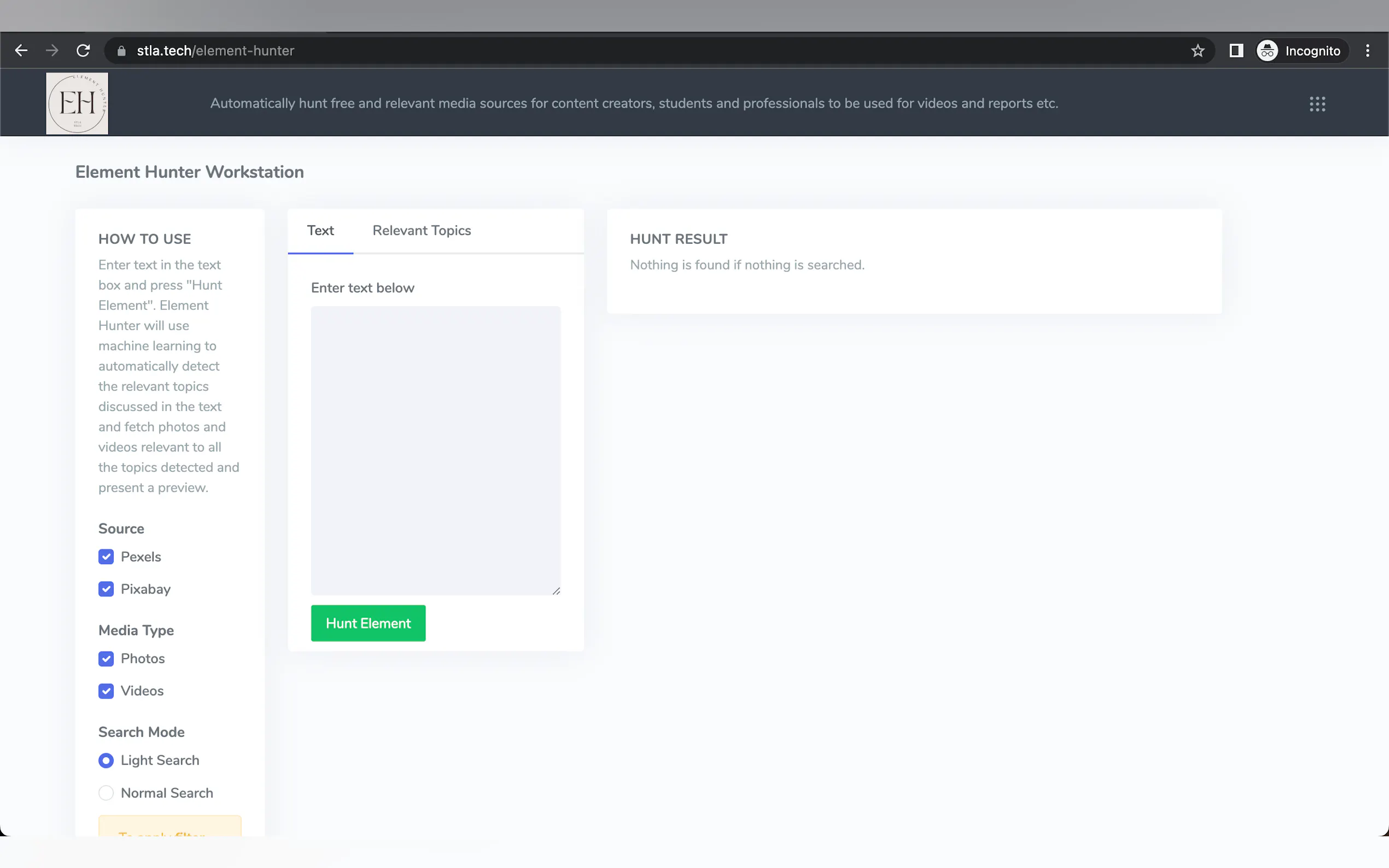
Task: Open the browser side panel icon
Action: (1236, 50)
